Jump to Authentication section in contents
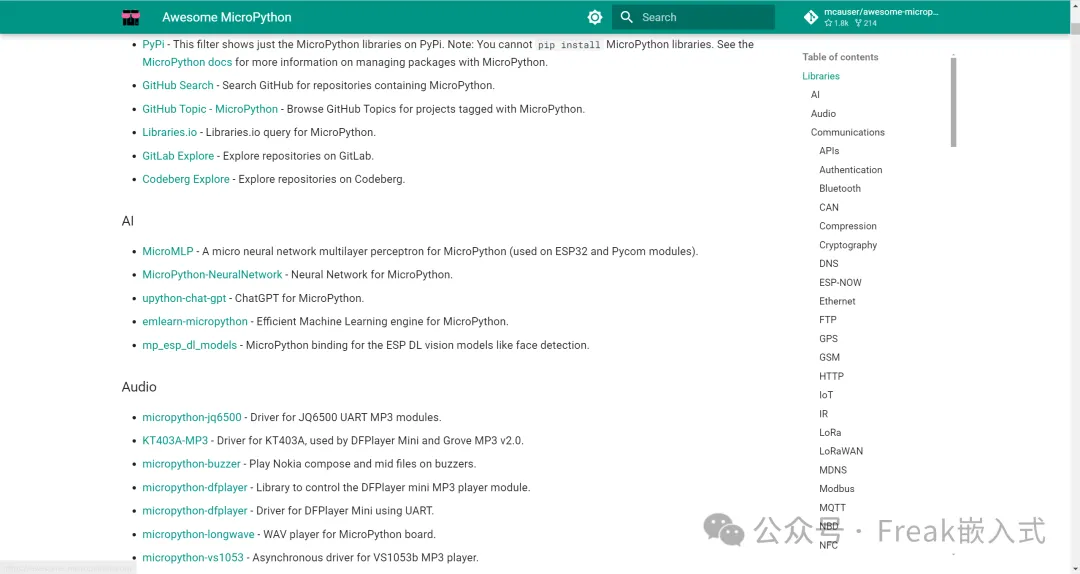 851,170
